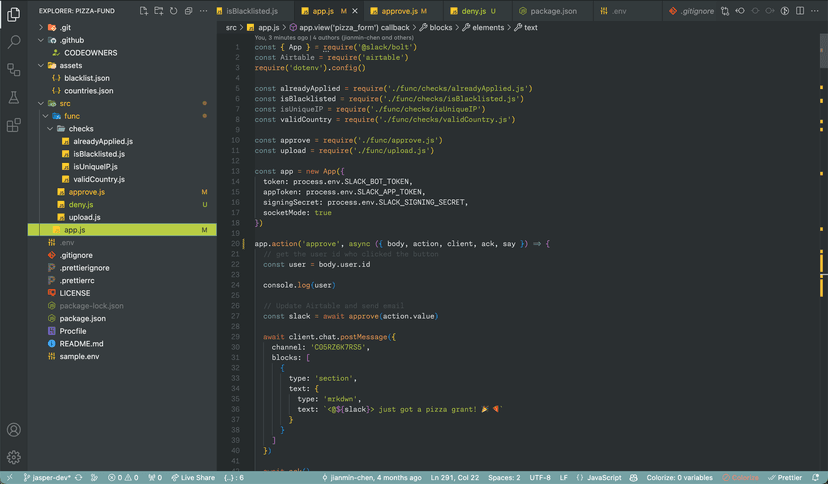Screen dimensions: 828x484
Task: Switch to the deny.js editor tab
Action: point(473,11)
